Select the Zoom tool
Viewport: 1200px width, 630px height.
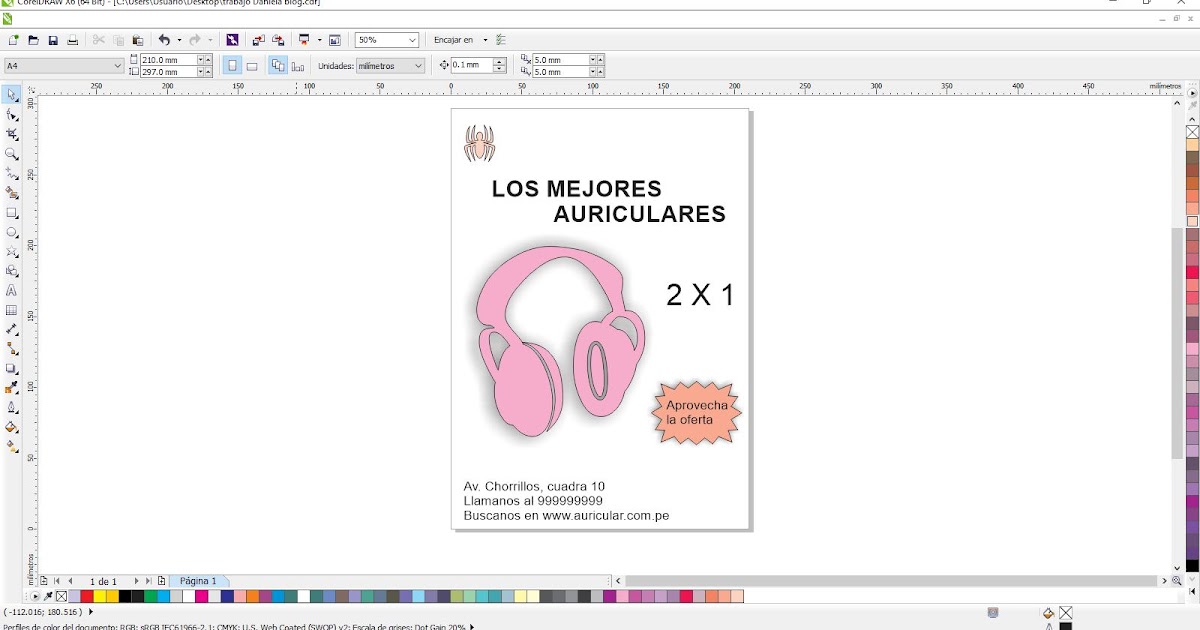[11, 153]
